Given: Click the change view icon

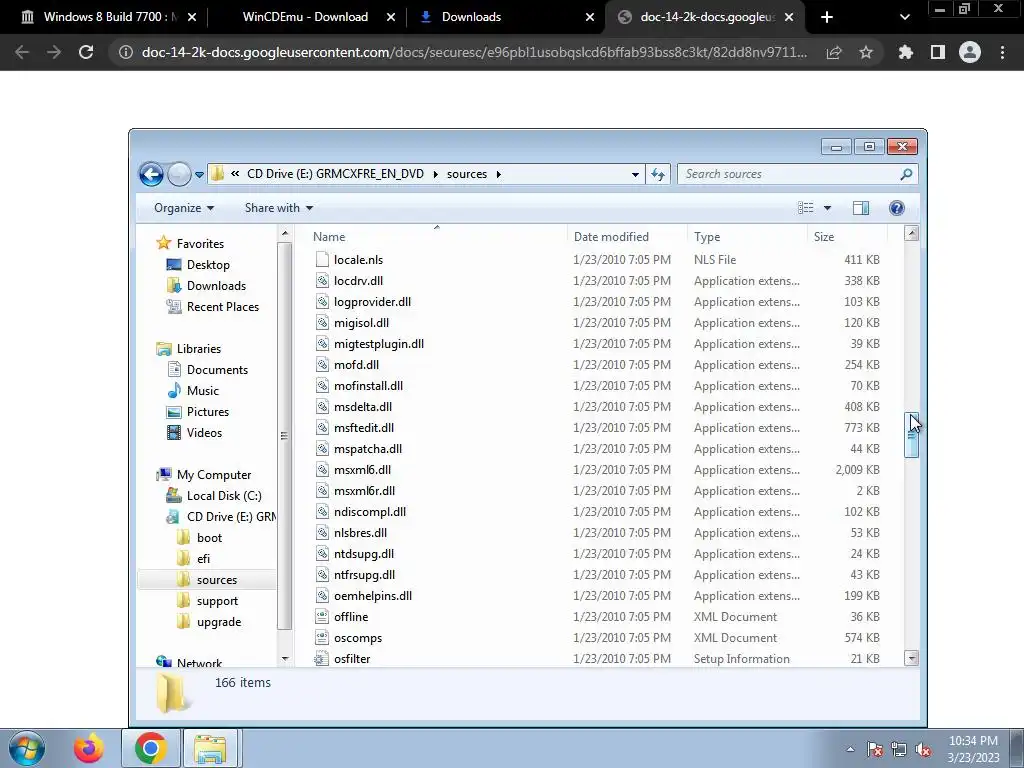Looking at the screenshot, I should pos(805,208).
